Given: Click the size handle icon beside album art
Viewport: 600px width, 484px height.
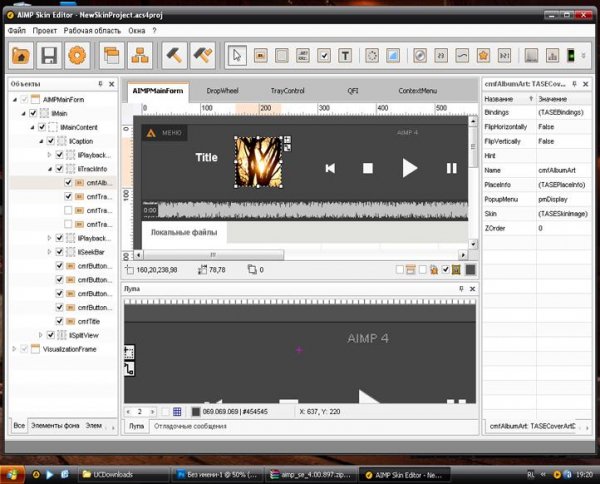Looking at the screenshot, I should [x=287, y=140].
